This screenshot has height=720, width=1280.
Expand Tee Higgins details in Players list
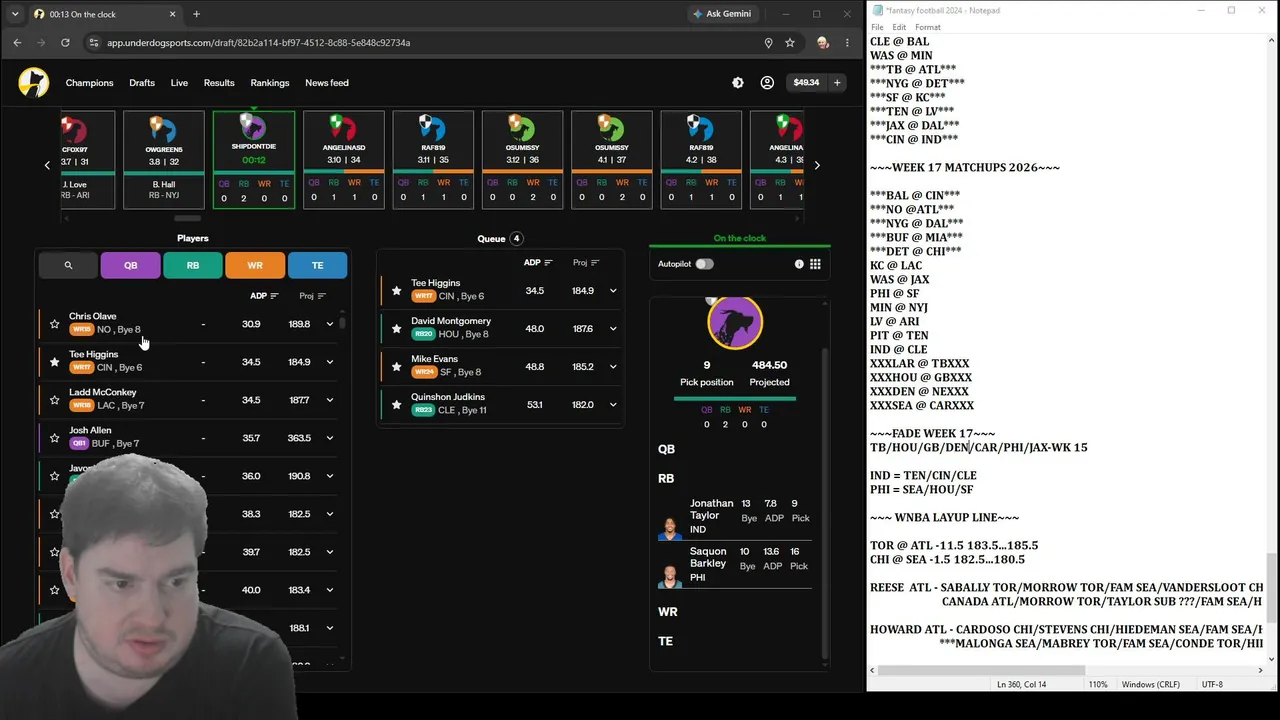329,362
